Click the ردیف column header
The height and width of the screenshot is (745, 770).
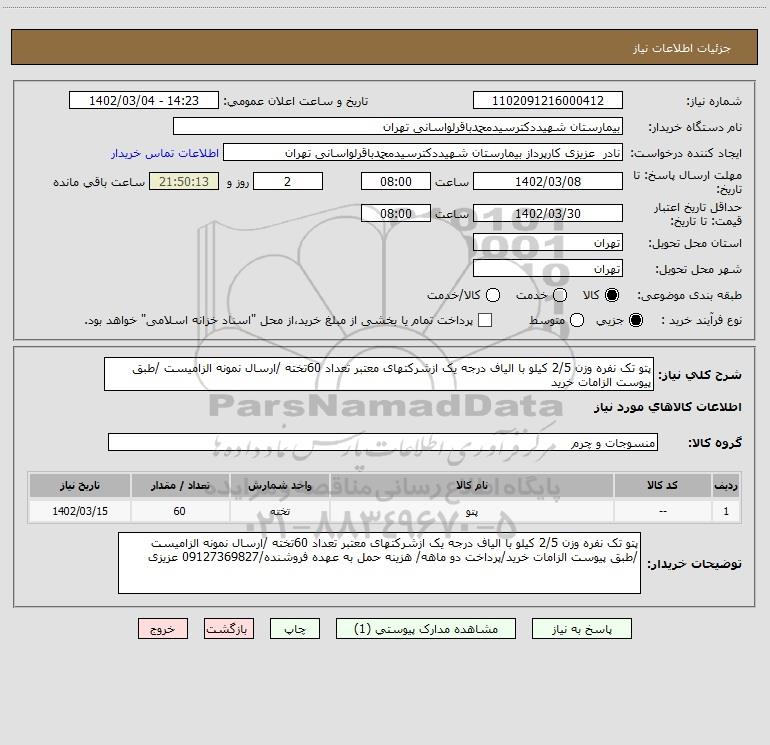(x=726, y=486)
